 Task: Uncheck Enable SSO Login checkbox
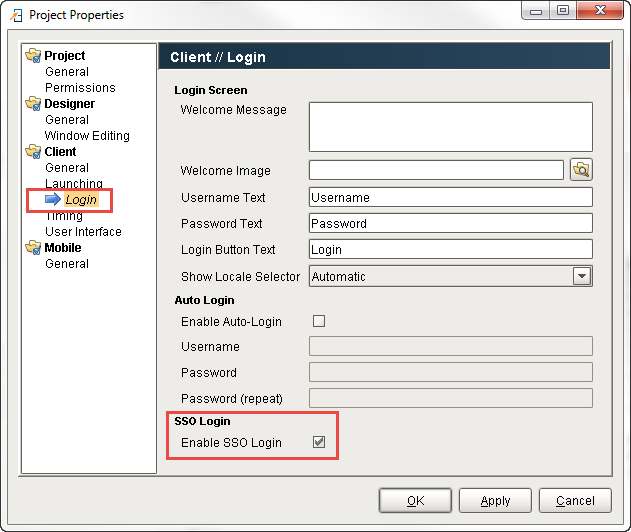tap(319, 442)
